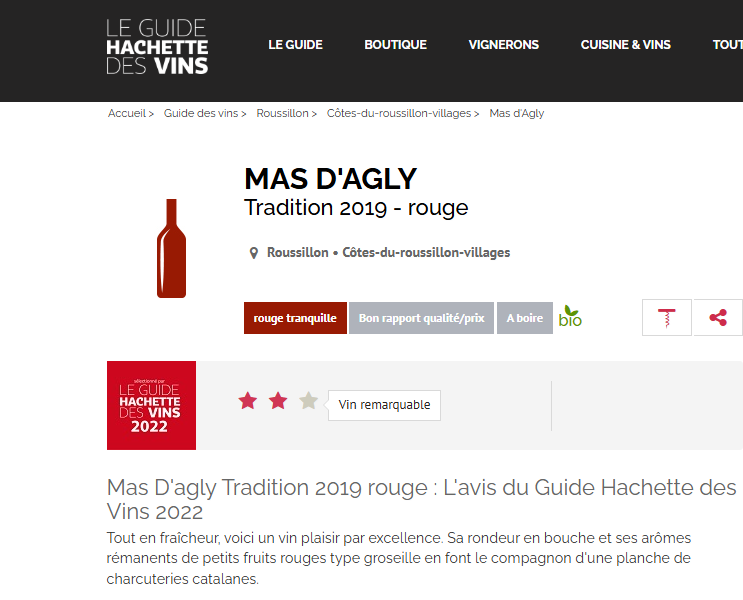Select the Bon rapport qualité/prix tag
This screenshot has height=600, width=743.
tap(421, 318)
